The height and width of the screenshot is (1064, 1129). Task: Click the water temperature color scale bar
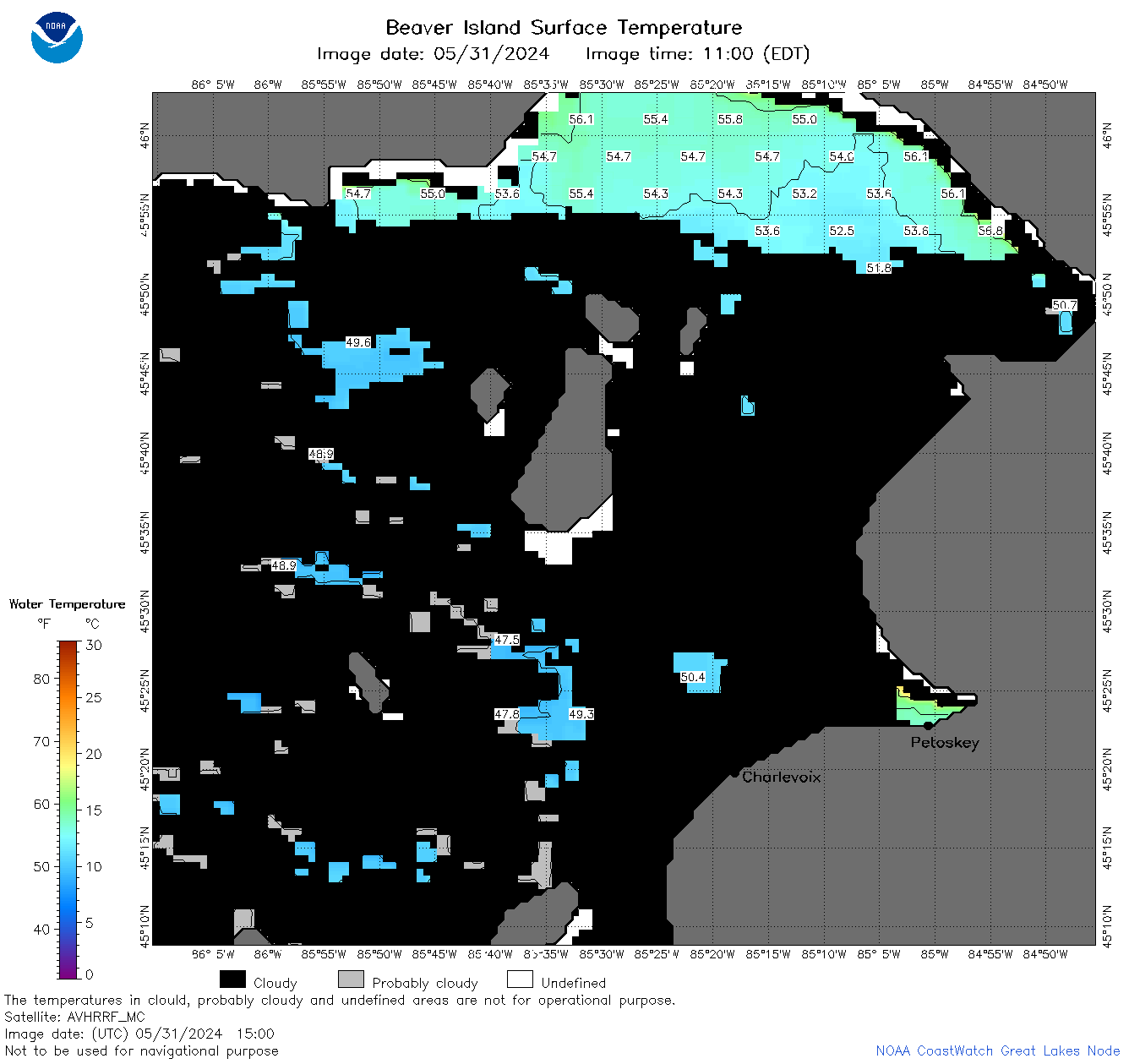click(x=68, y=808)
